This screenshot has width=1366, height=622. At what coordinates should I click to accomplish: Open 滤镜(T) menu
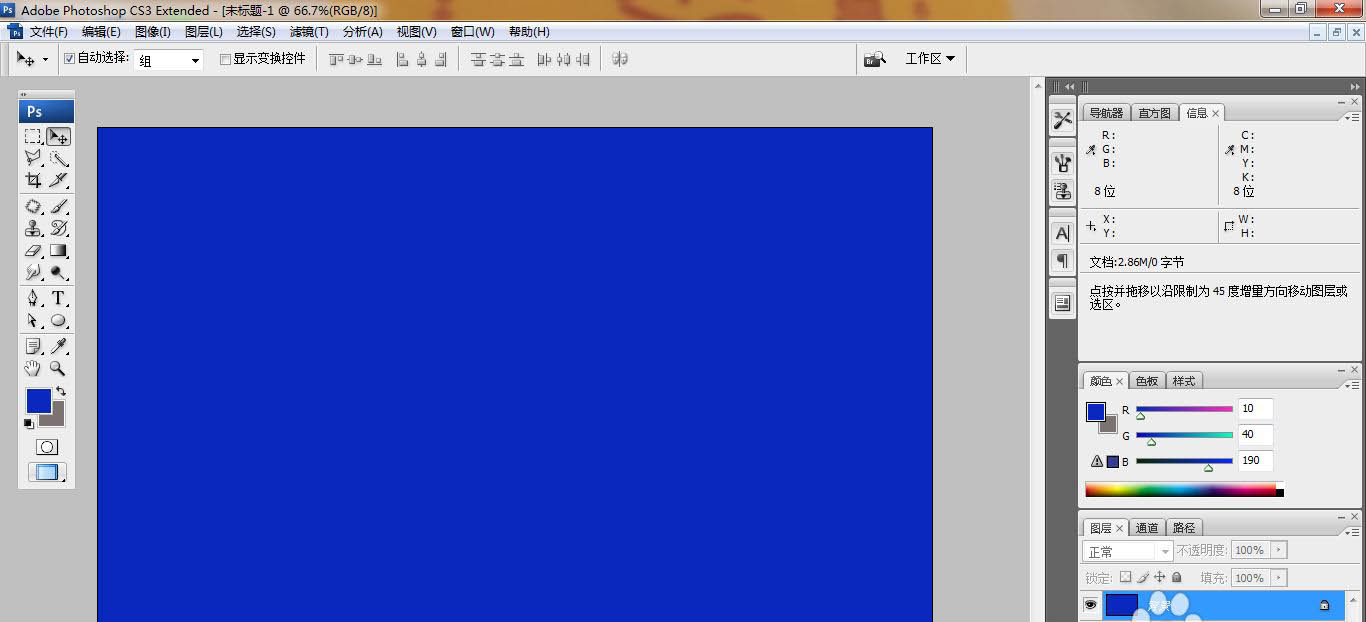309,32
